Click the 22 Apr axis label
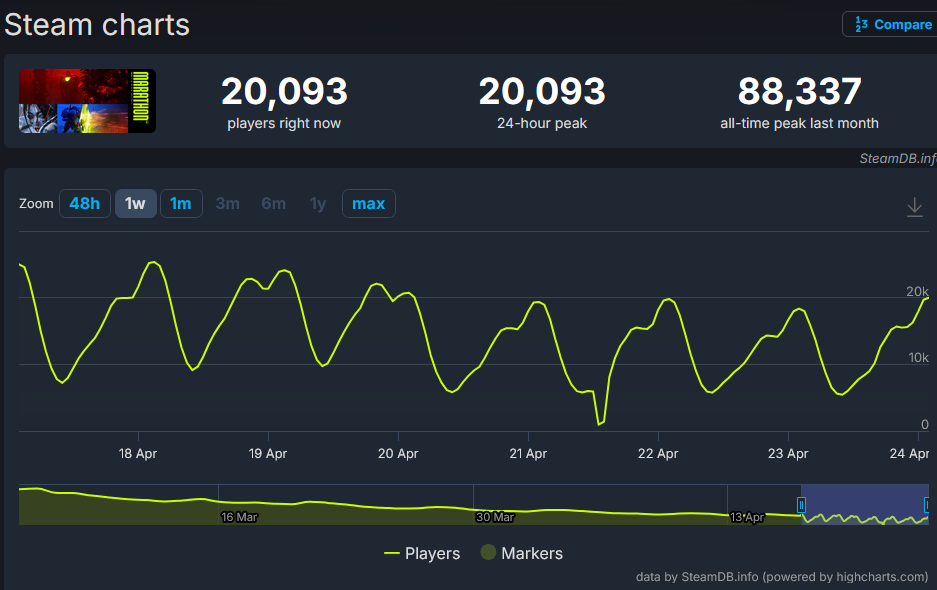This screenshot has height=590, width=937. click(658, 454)
